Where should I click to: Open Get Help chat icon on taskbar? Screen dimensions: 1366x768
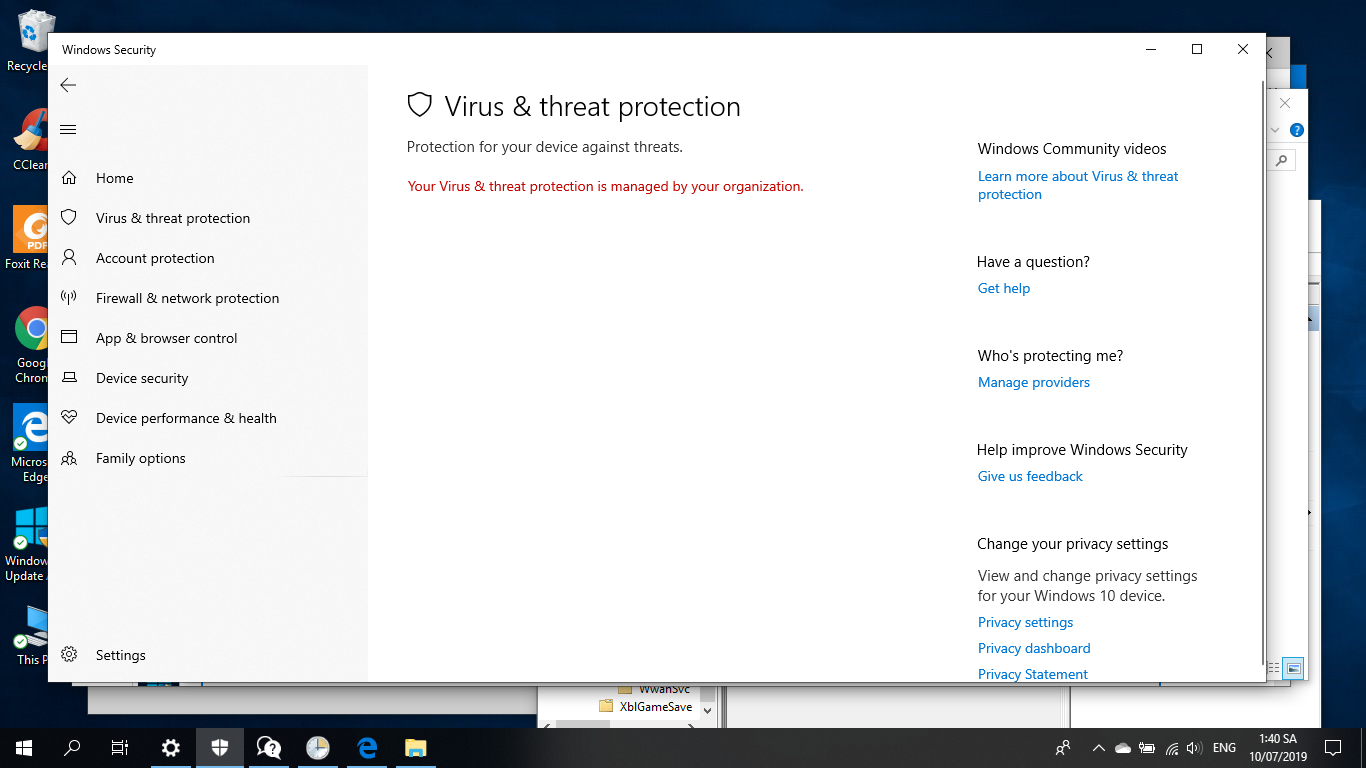pos(268,747)
